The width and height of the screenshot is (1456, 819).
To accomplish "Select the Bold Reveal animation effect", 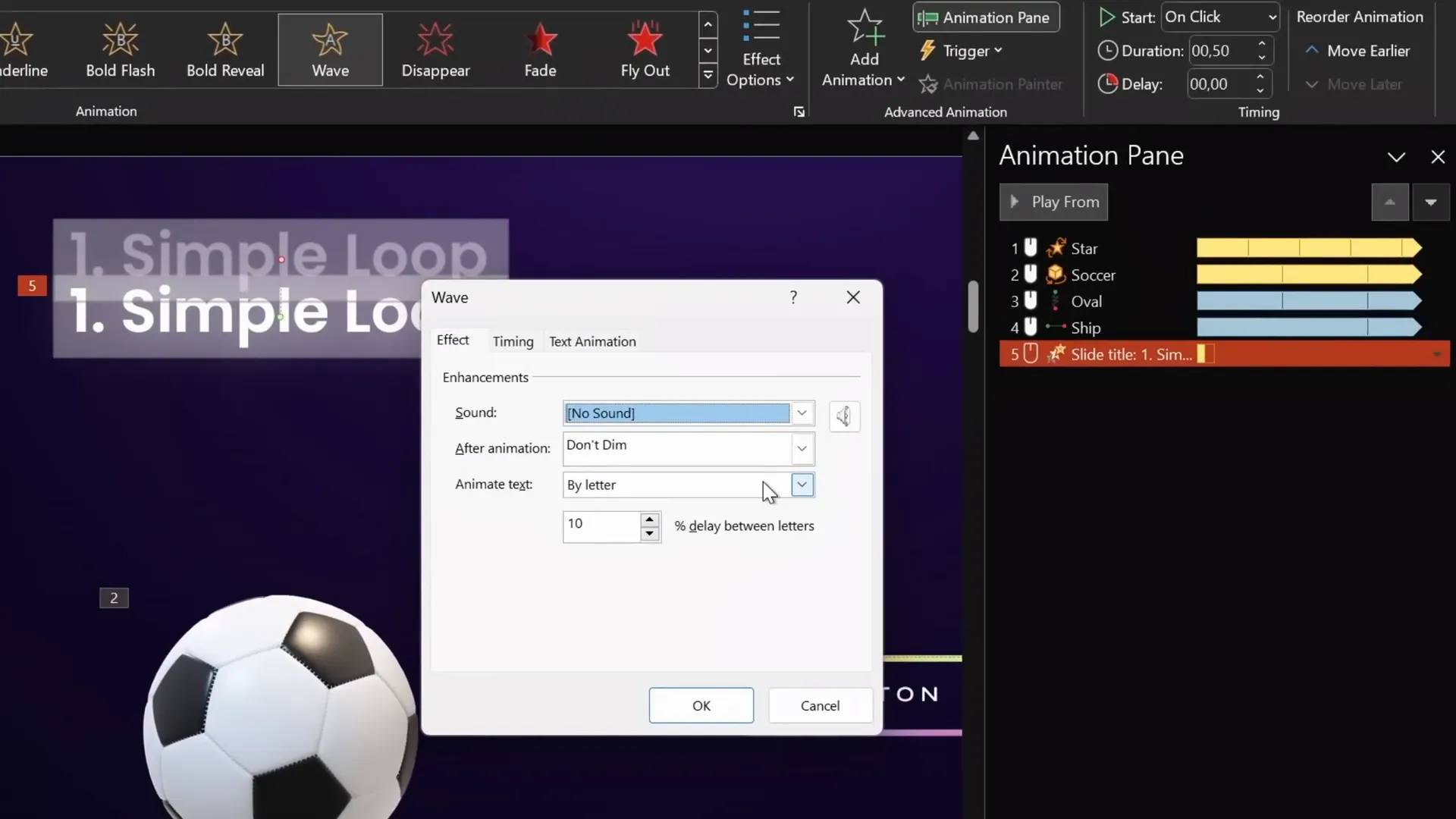I will coord(225,50).
